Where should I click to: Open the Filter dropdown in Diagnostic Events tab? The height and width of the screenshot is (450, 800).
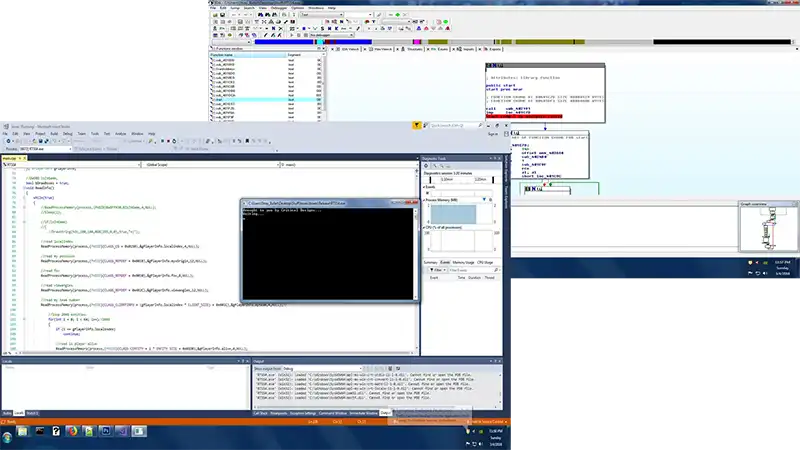[437, 270]
